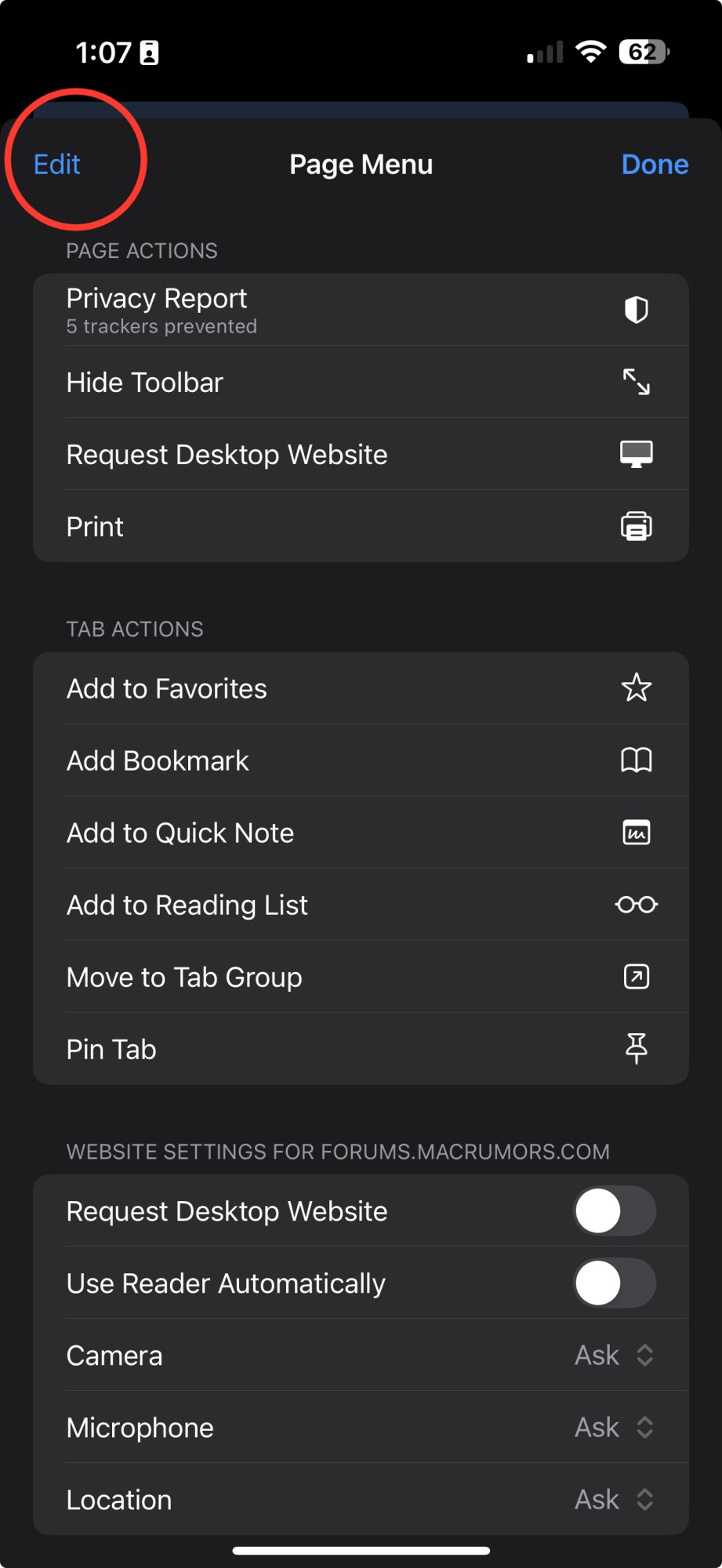Image resolution: width=722 pixels, height=1568 pixels.
Task: Tap the Quick Note icon
Action: pos(636,832)
